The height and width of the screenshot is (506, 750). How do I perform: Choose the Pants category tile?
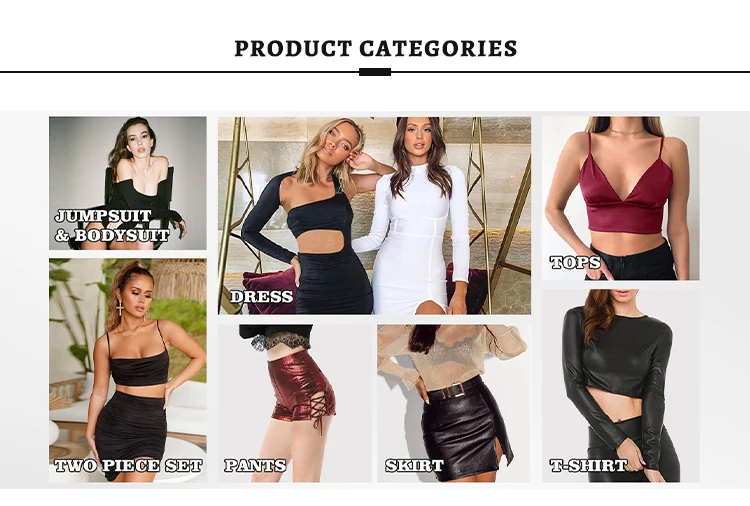[295, 403]
